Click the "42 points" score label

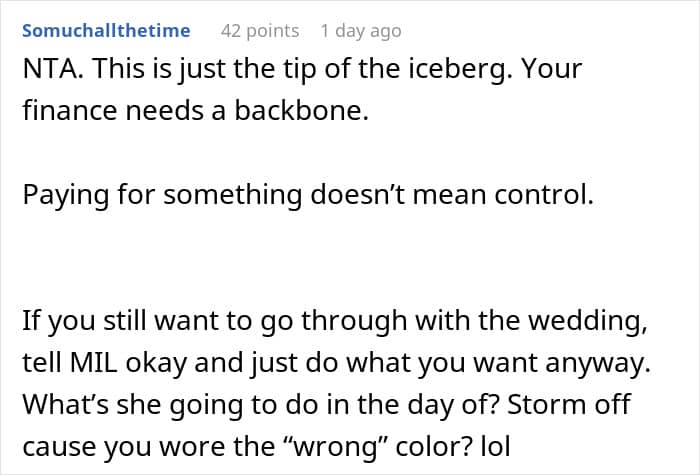[259, 31]
